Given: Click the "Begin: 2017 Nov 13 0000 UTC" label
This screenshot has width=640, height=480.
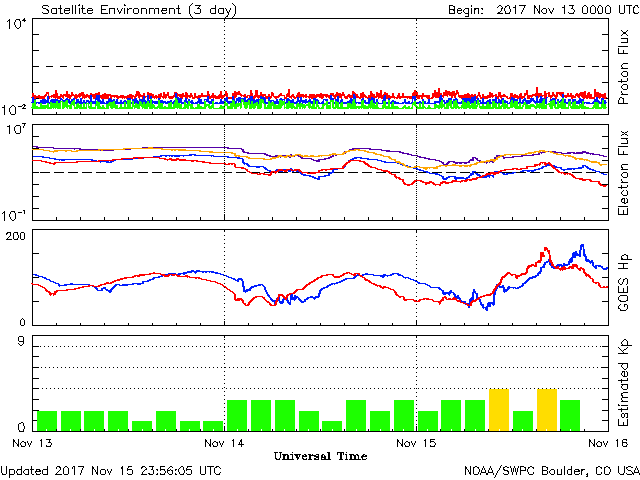Looking at the screenshot, I should (544, 10).
